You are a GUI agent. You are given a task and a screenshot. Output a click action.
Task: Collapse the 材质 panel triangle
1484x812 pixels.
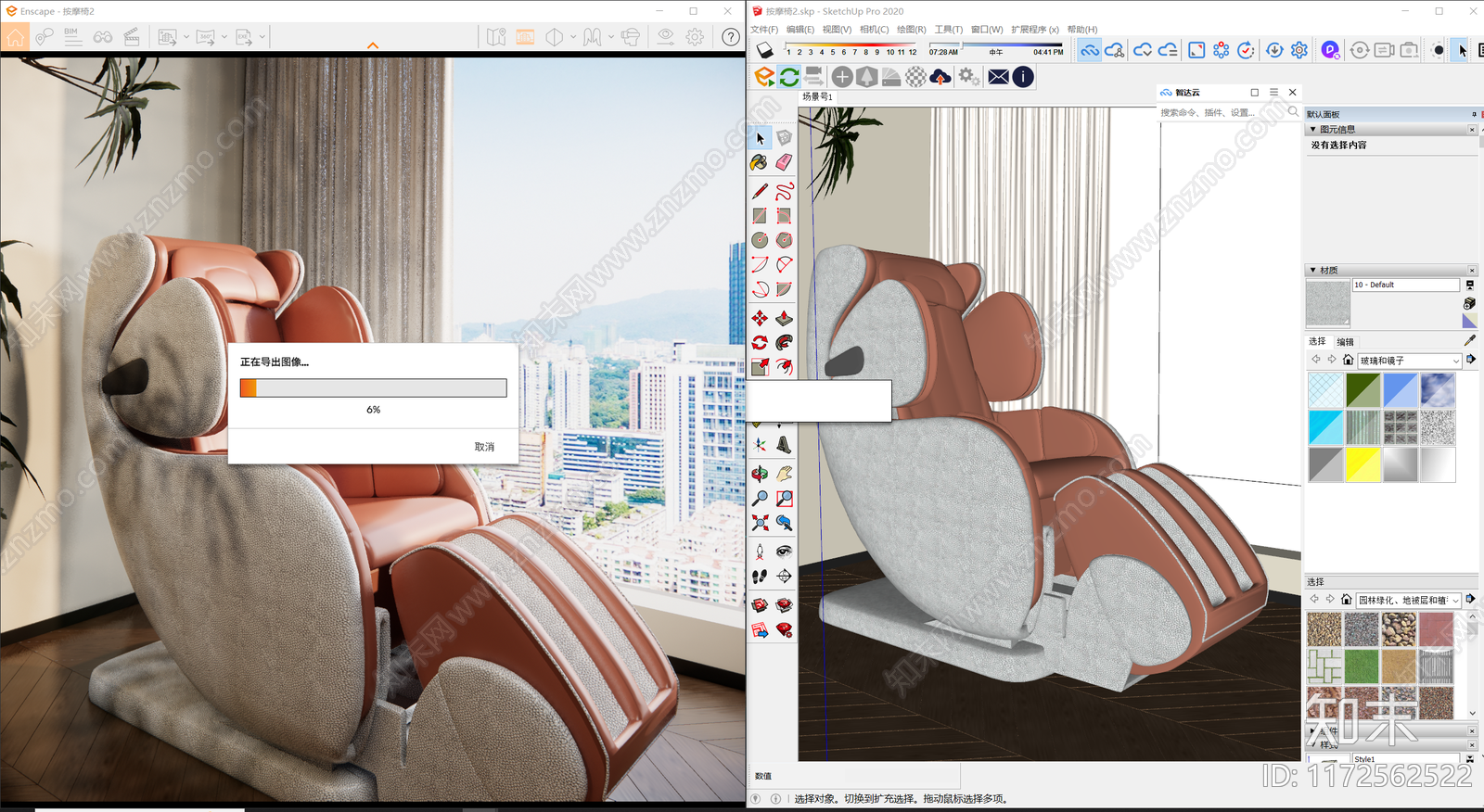1312,271
